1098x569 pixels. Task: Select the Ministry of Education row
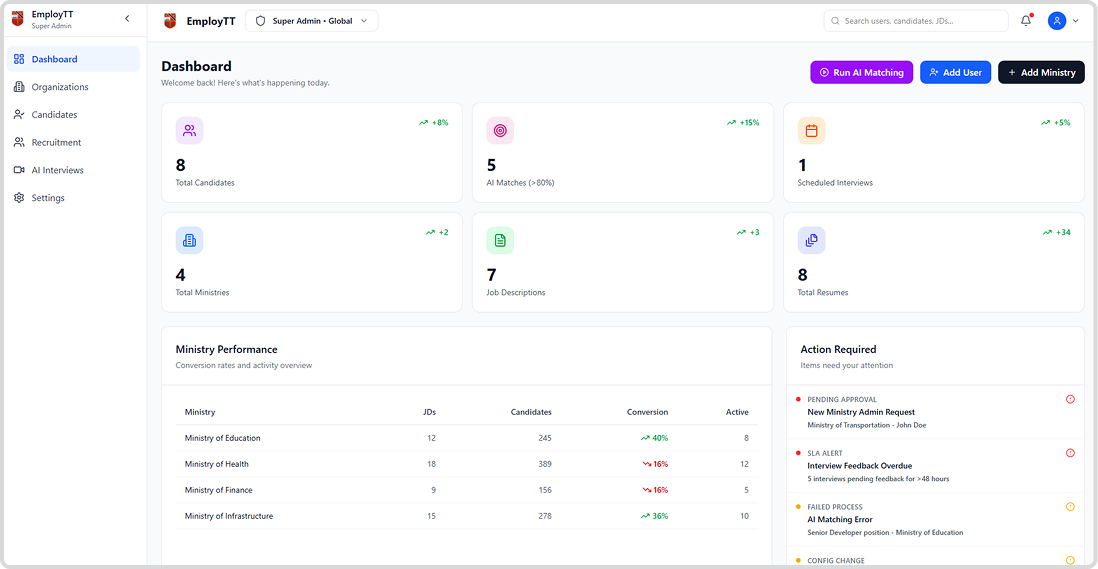point(466,438)
